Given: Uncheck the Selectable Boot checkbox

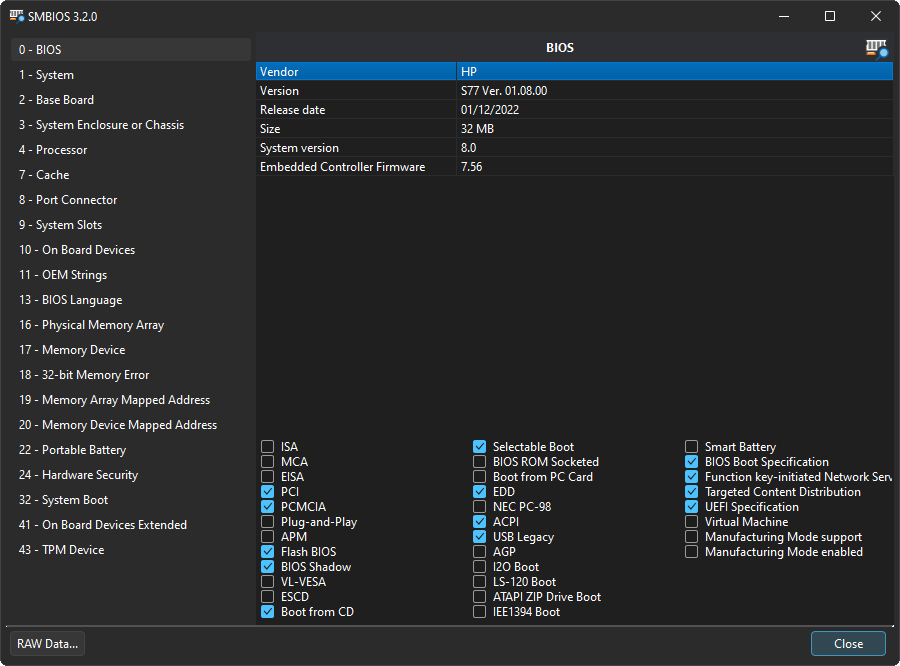Looking at the screenshot, I should pyautogui.click(x=479, y=447).
